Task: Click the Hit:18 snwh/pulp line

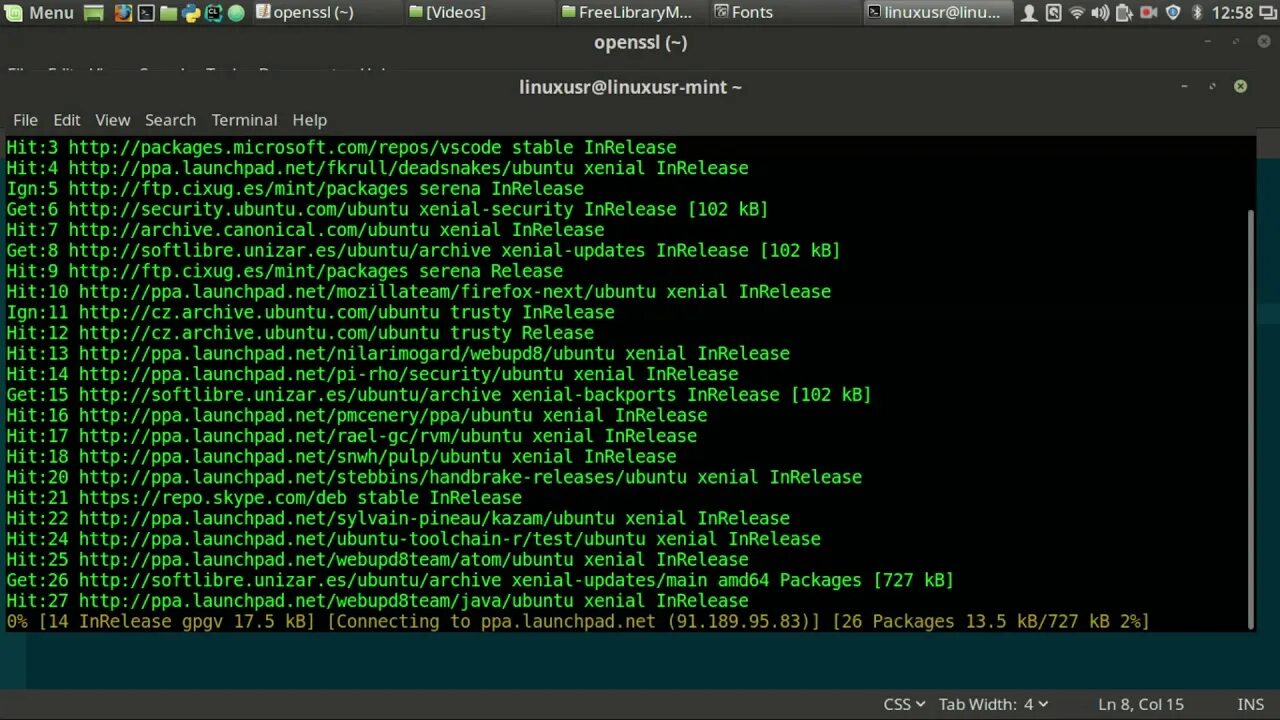Action: [x=341, y=456]
